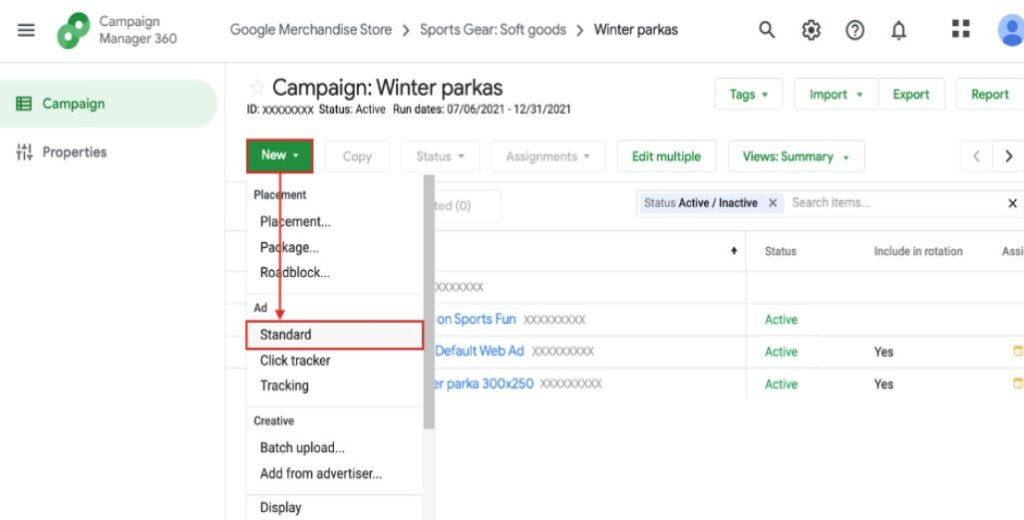Open Properties in the sidebar
Viewport: 1024px width, 520px height.
[61, 152]
